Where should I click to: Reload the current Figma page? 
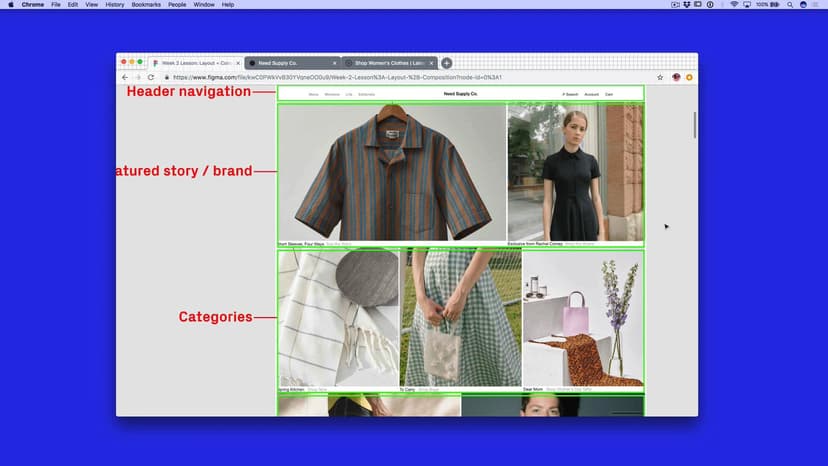click(151, 77)
